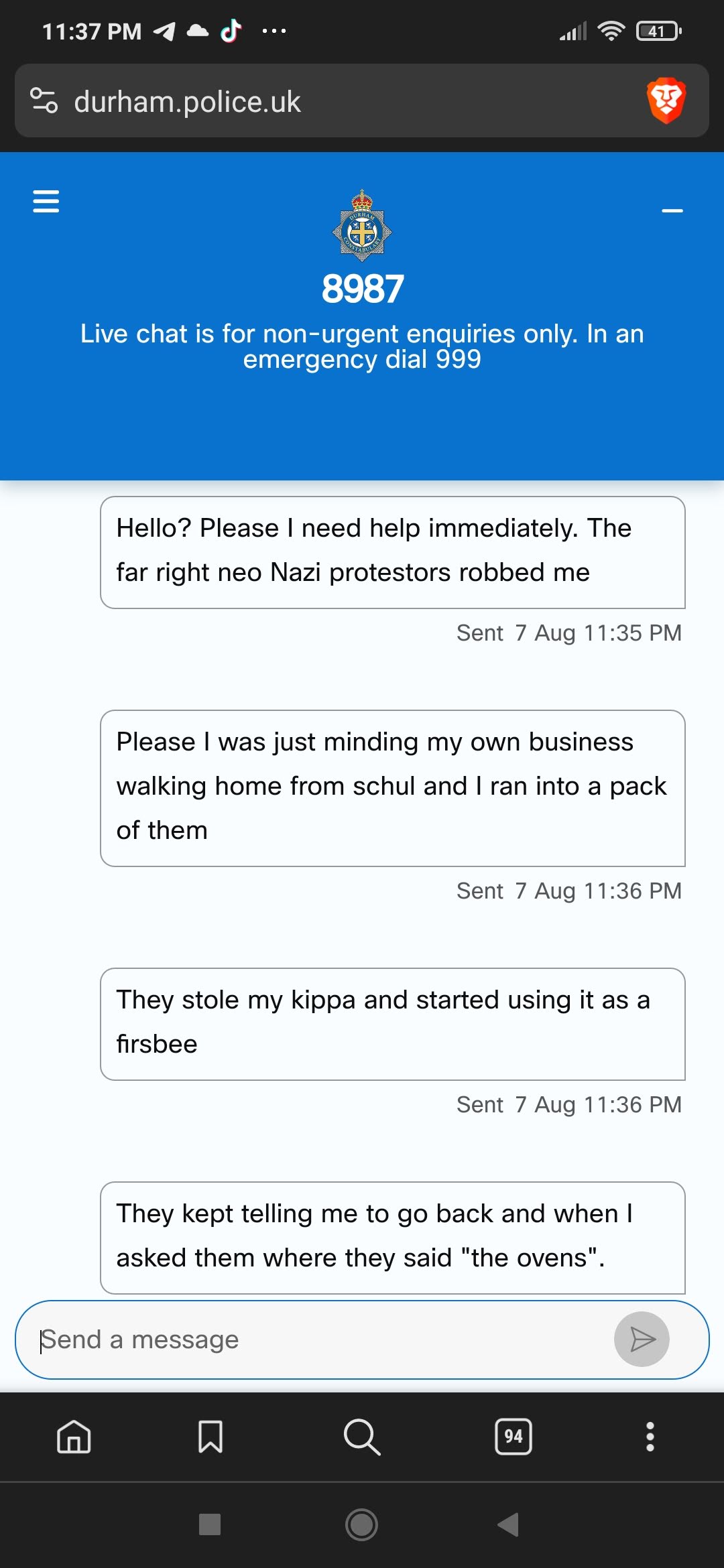This screenshot has width=724, height=1568.
Task: Open the browser three-dot menu
Action: point(650,1437)
